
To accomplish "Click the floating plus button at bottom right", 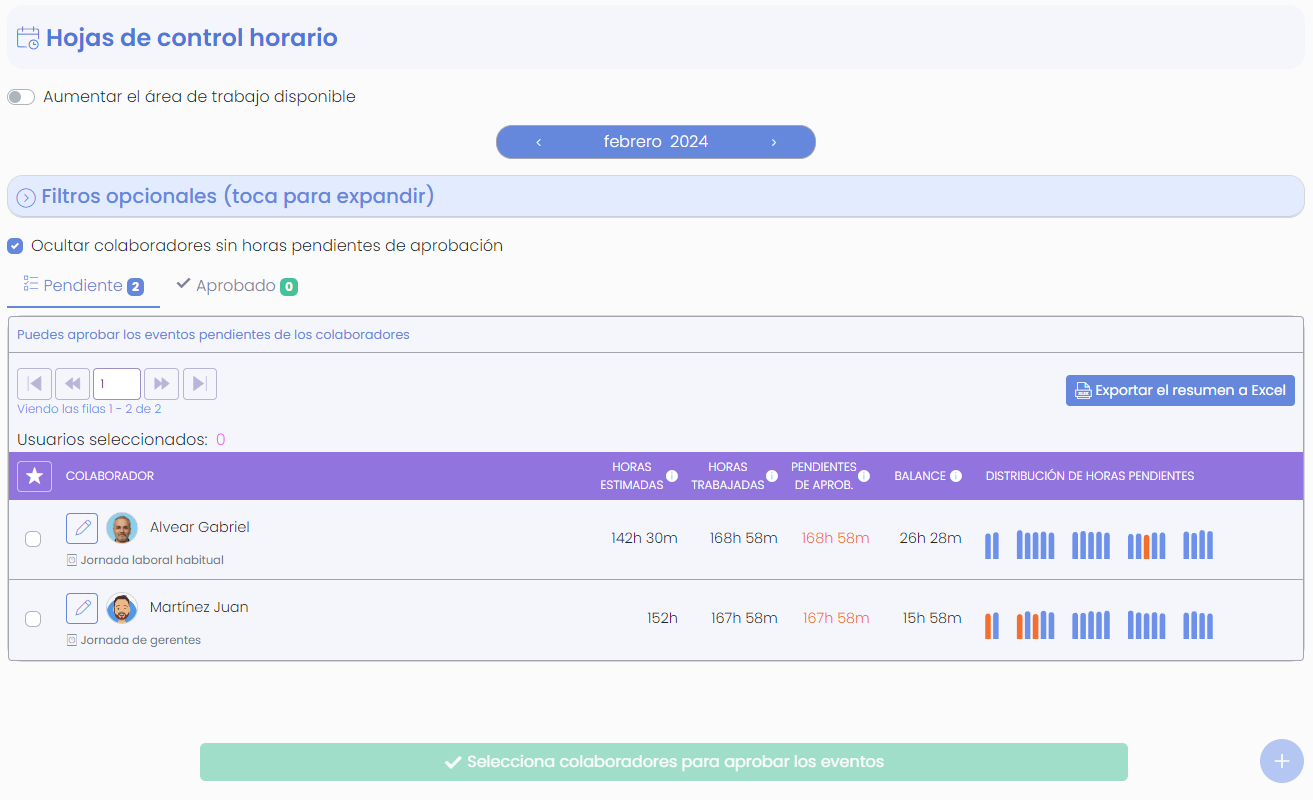I will (1282, 761).
